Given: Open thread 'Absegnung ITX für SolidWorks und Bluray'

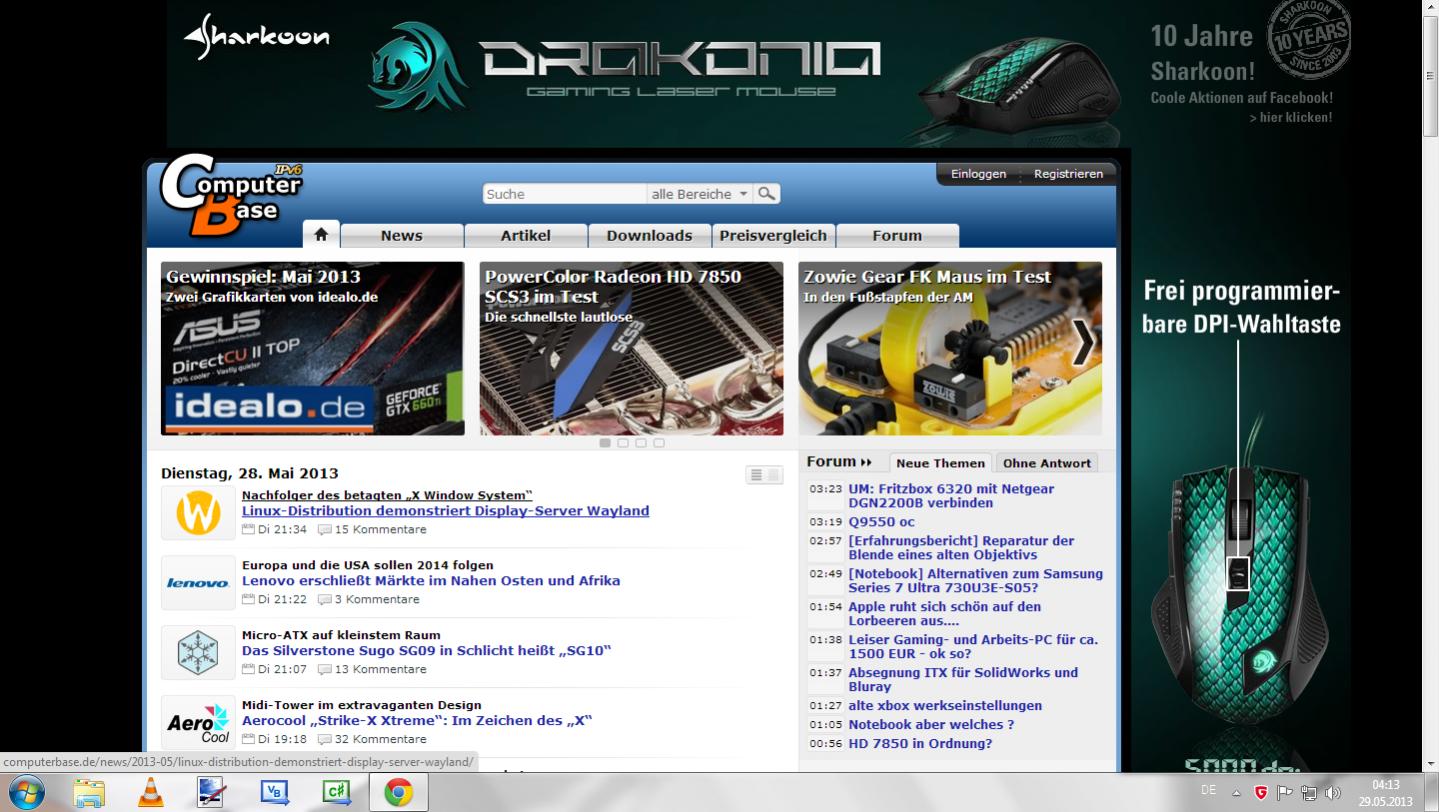Looking at the screenshot, I should point(963,679).
